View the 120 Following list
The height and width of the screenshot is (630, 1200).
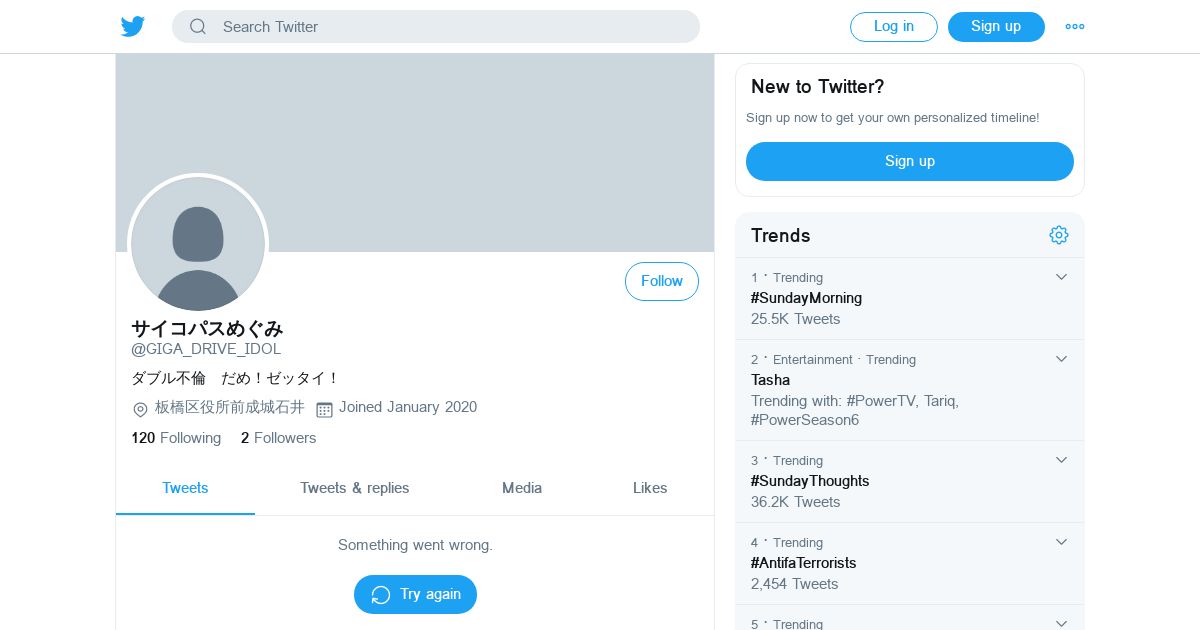176,438
